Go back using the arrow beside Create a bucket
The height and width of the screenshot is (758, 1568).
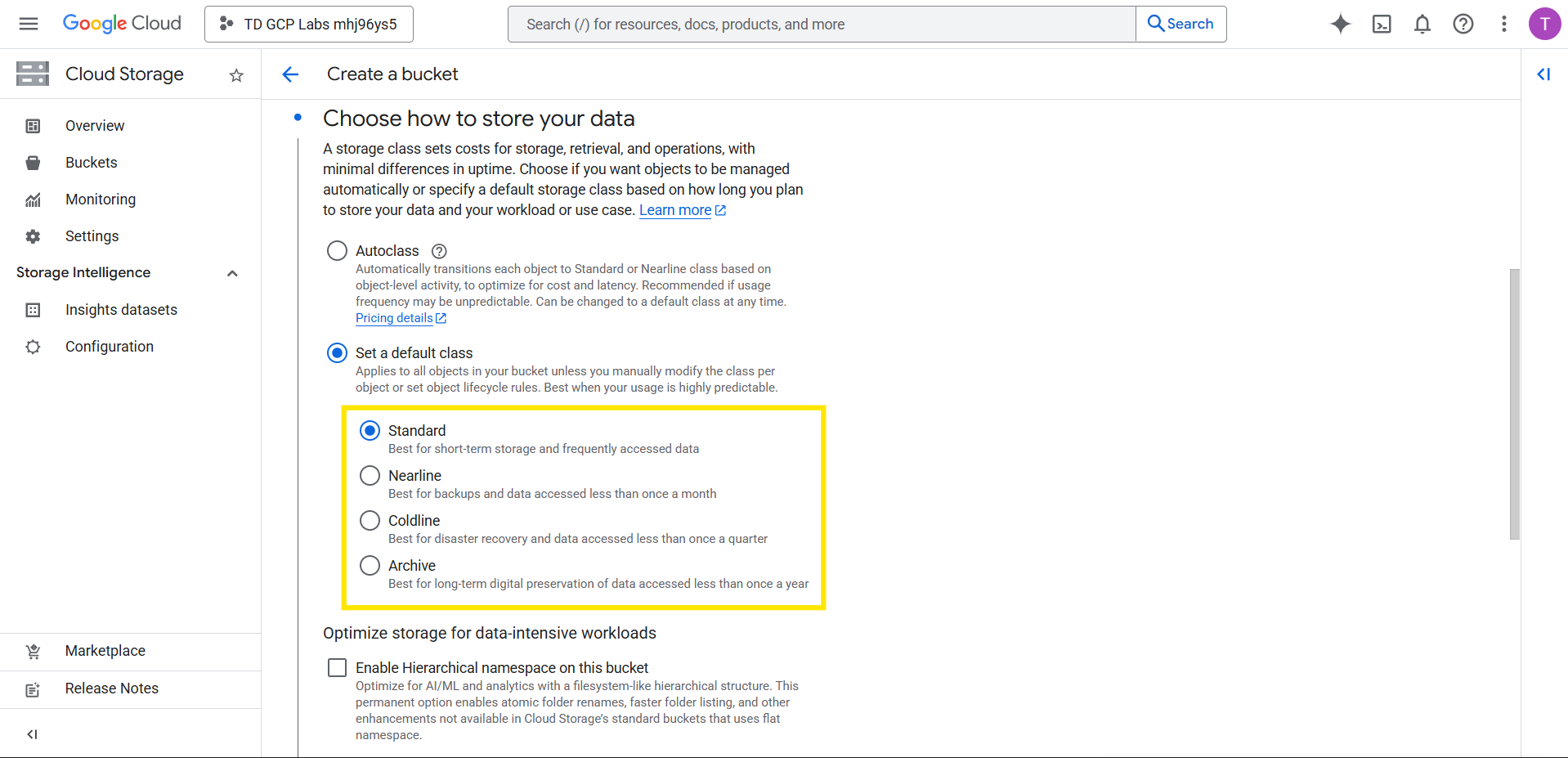click(x=290, y=74)
